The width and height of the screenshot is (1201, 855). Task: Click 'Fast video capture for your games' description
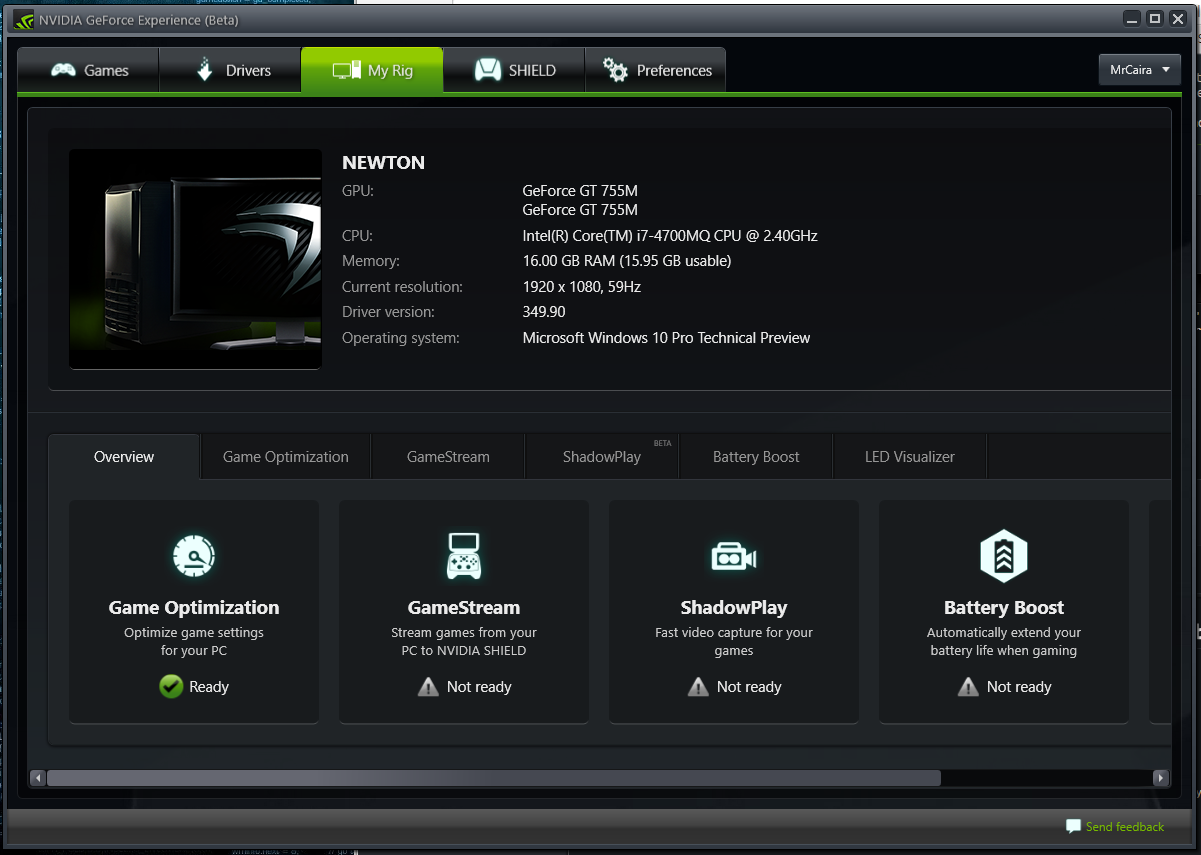[x=734, y=641]
